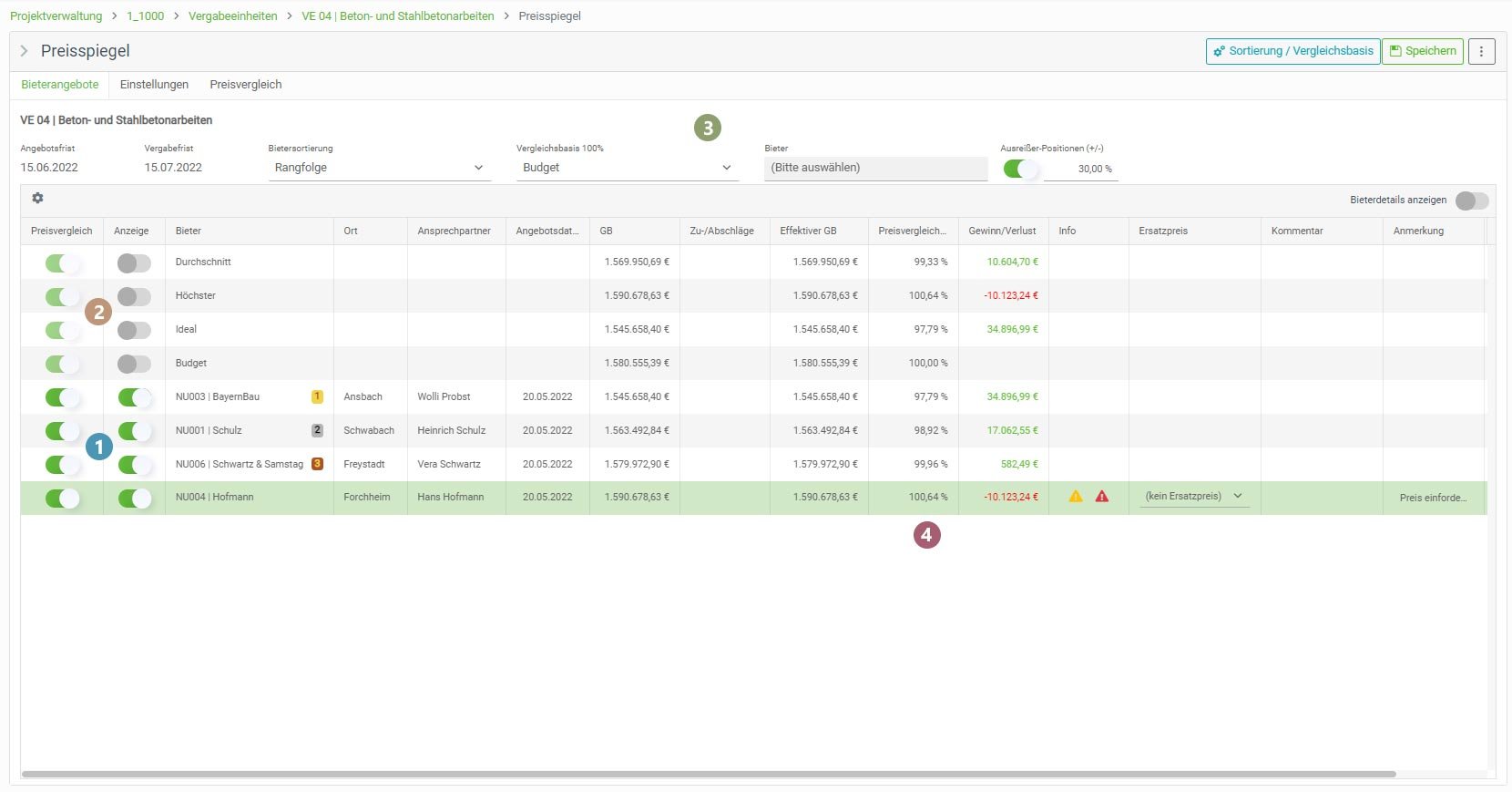This screenshot has height=792, width=1512.
Task: Open Vergleichsbasis Budget dropdown
Action: tap(627, 168)
